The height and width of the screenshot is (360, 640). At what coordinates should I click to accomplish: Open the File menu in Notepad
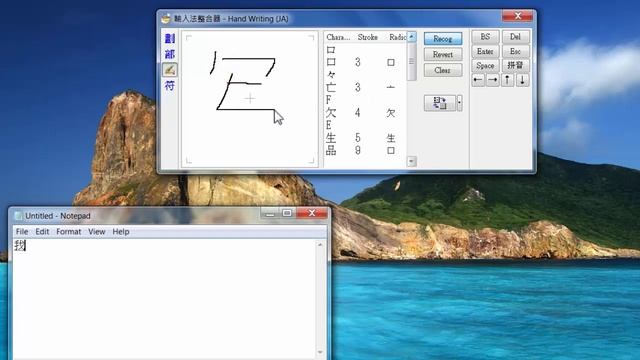22,231
